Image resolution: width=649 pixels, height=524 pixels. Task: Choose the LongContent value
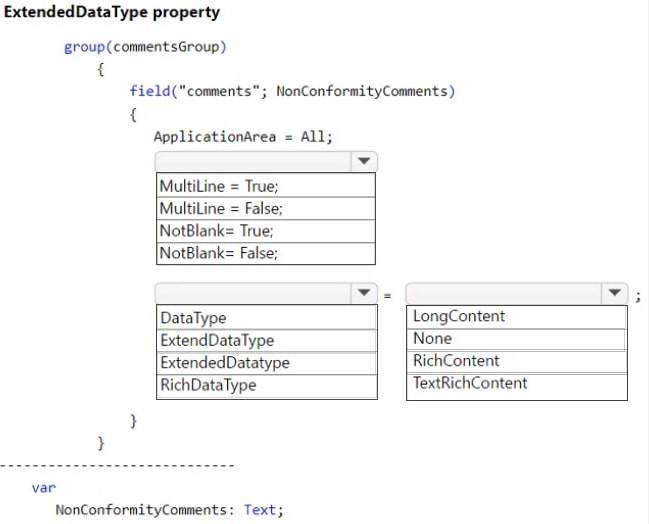516,316
